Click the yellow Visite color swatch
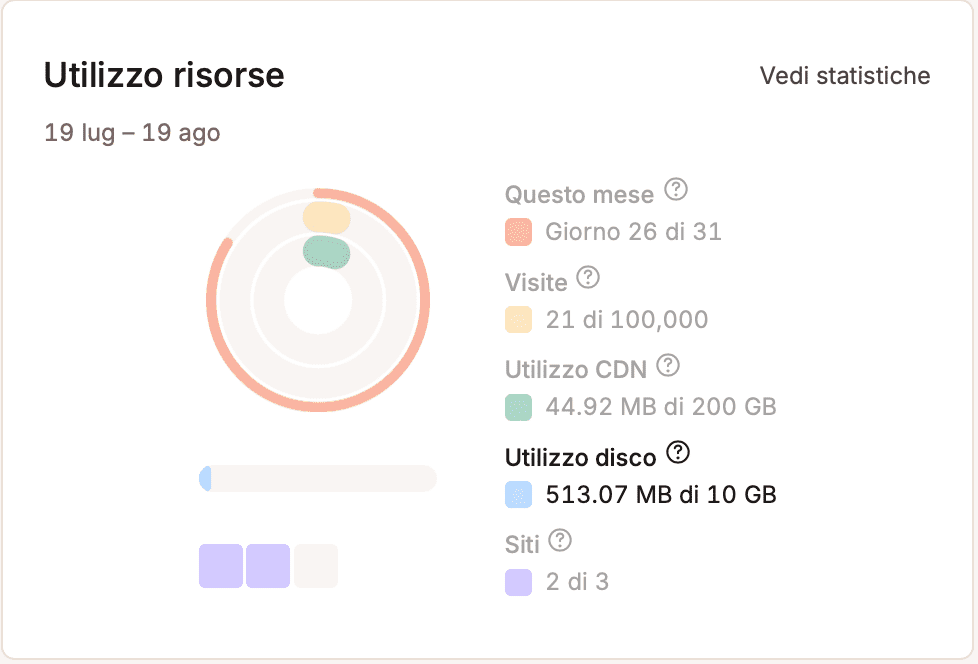Screen dimensions: 978x664 [x=518, y=320]
